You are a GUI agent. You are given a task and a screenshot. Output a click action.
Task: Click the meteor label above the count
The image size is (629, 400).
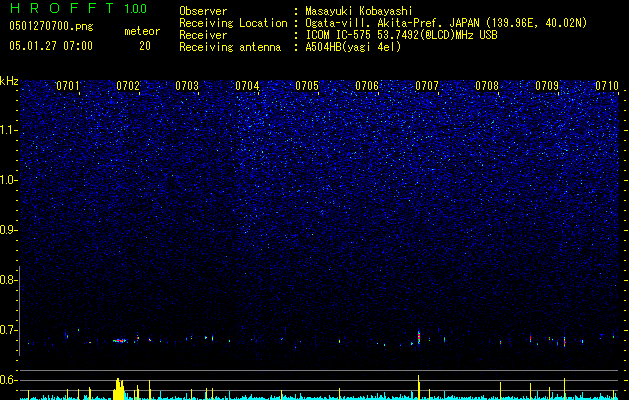142,31
